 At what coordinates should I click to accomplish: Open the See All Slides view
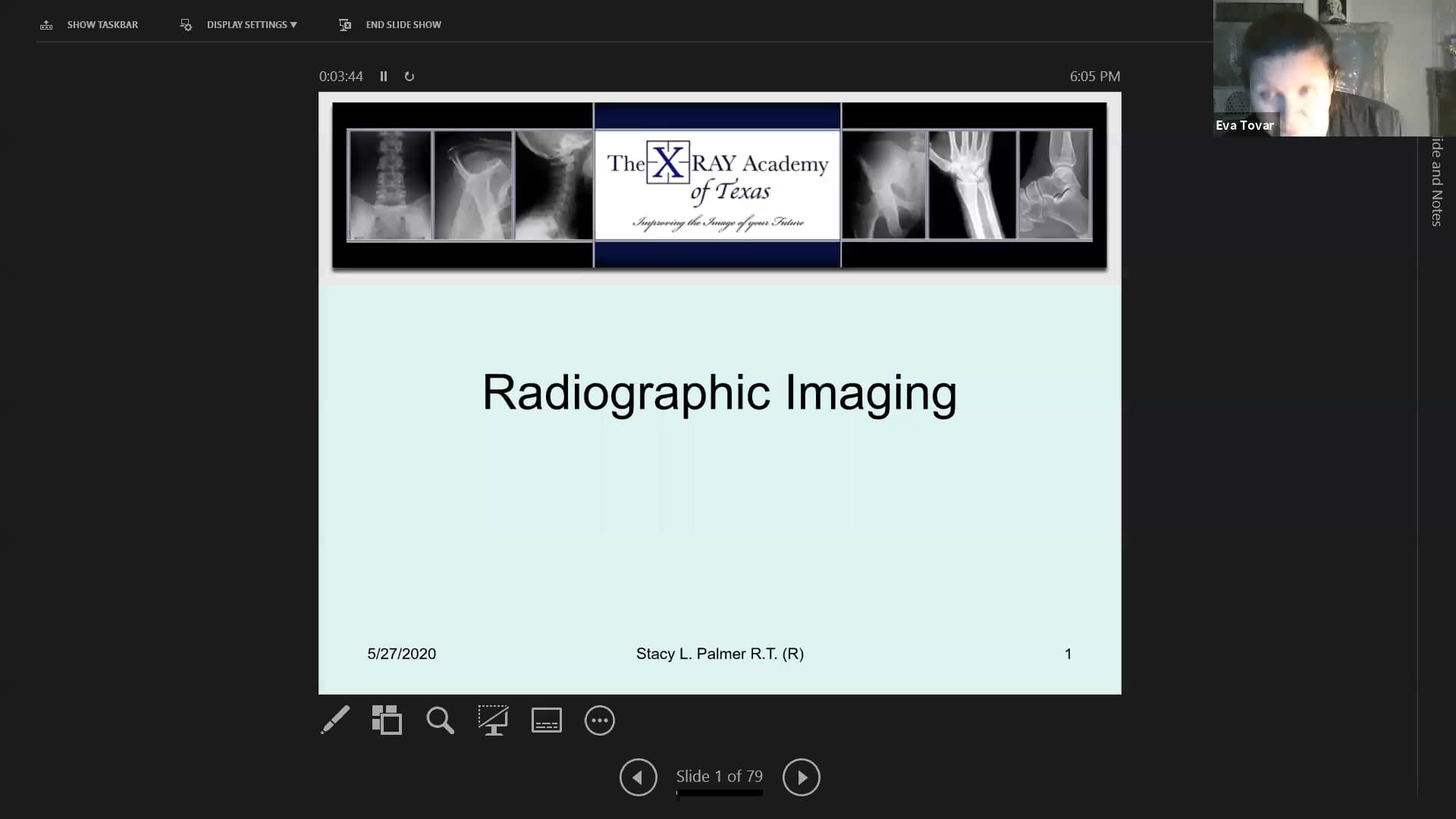pos(387,720)
